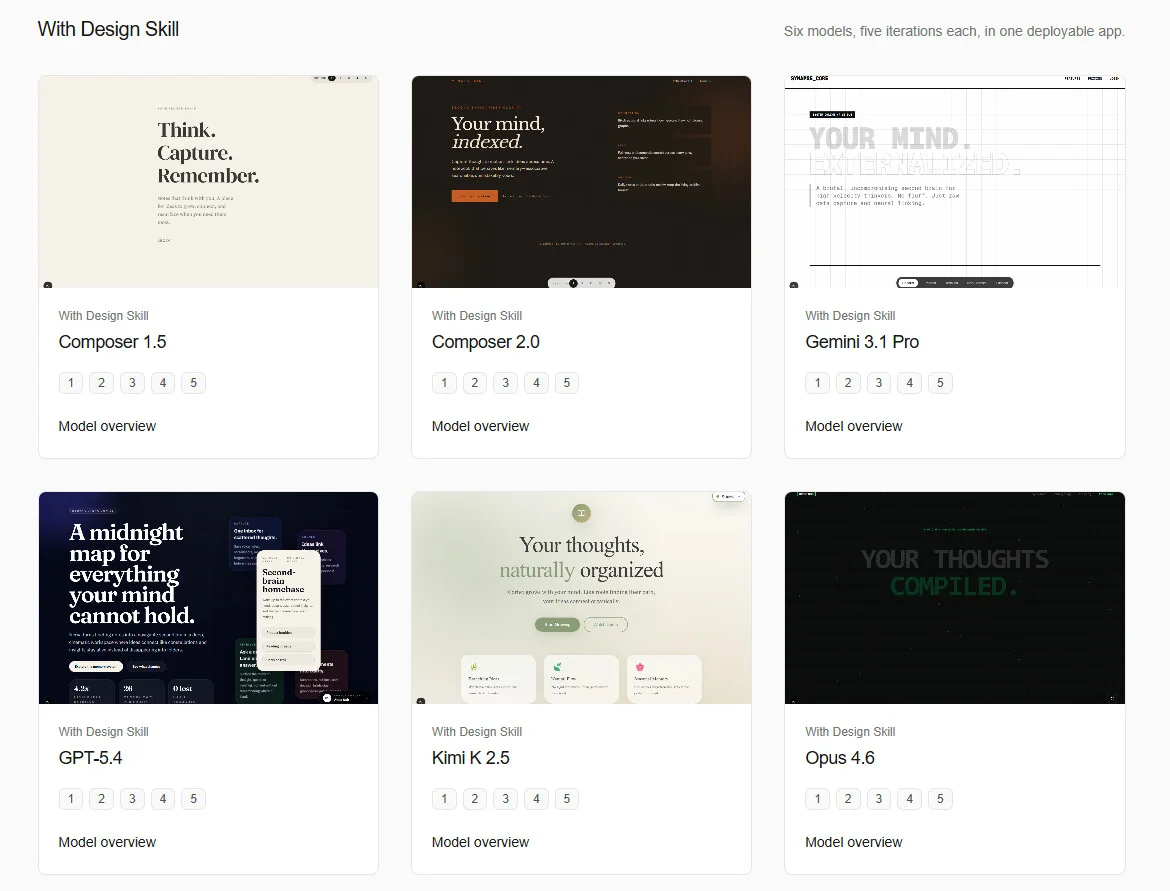1170x891 pixels.
Task: Switch to iteration 5 of Composer 2.0
Action: pyautogui.click(x=567, y=383)
